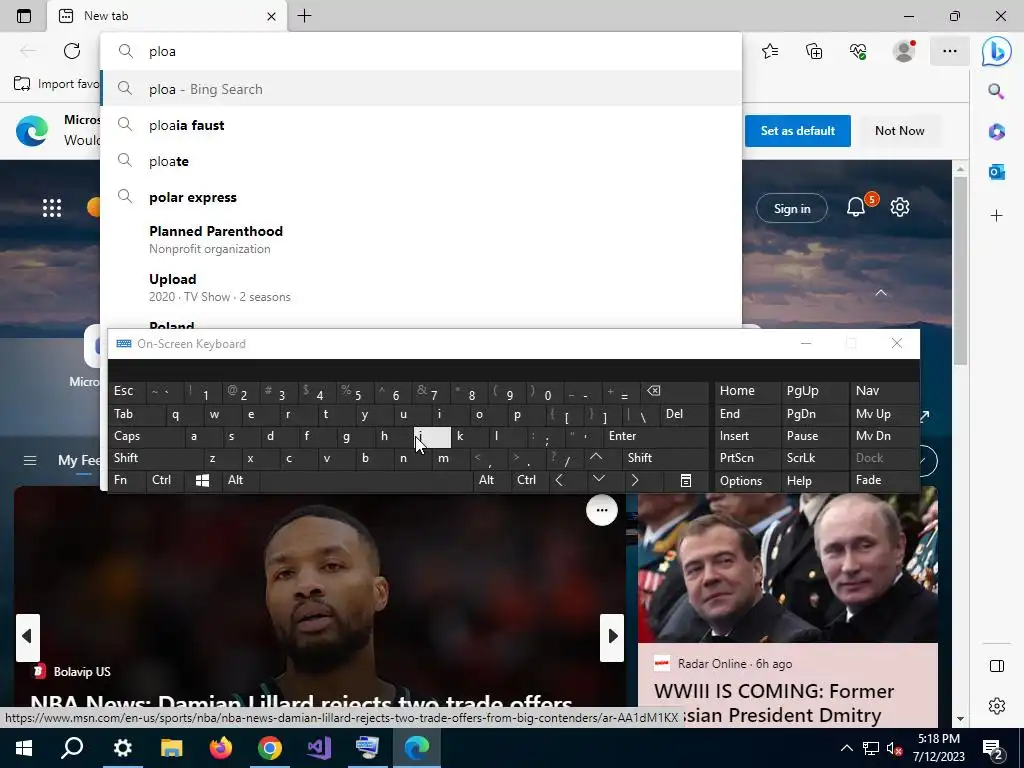The width and height of the screenshot is (1024, 768).
Task: Click the Edge refresh page icon
Action: tap(72, 51)
